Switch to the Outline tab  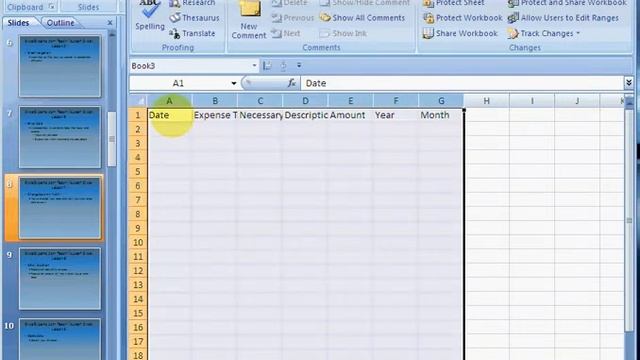pyautogui.click(x=60, y=23)
